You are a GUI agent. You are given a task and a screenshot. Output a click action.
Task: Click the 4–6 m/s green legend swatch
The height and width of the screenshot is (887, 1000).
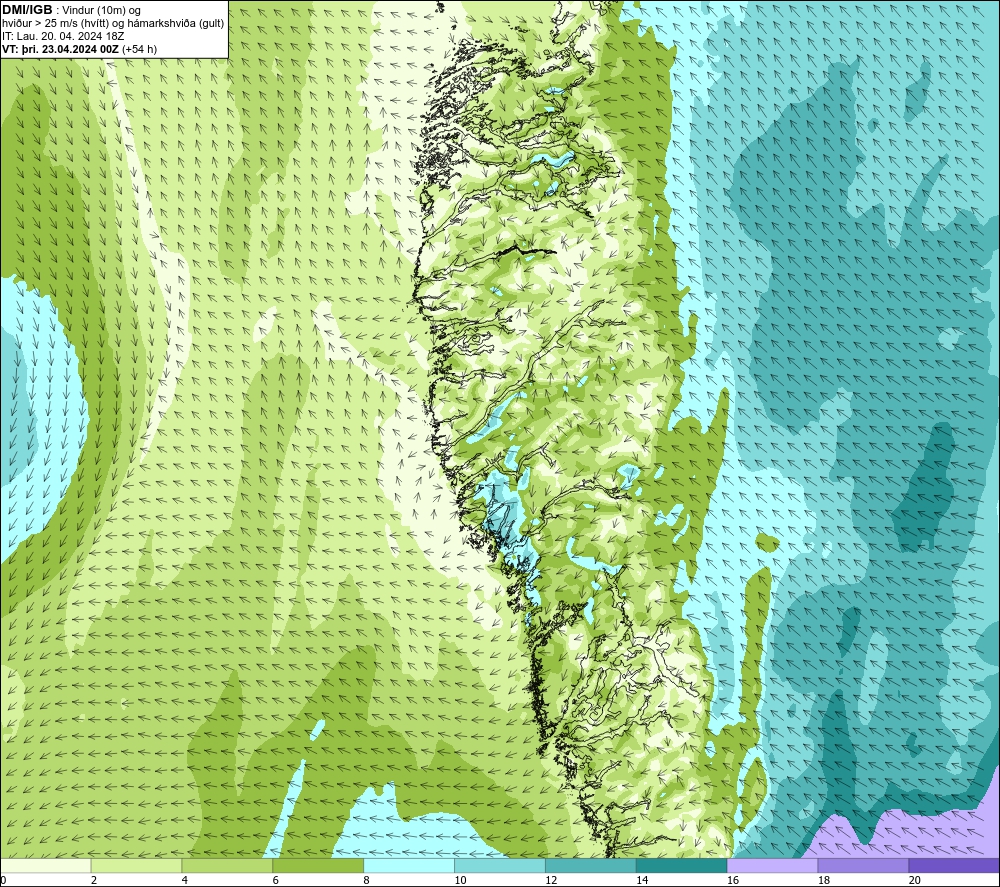pyautogui.click(x=227, y=866)
